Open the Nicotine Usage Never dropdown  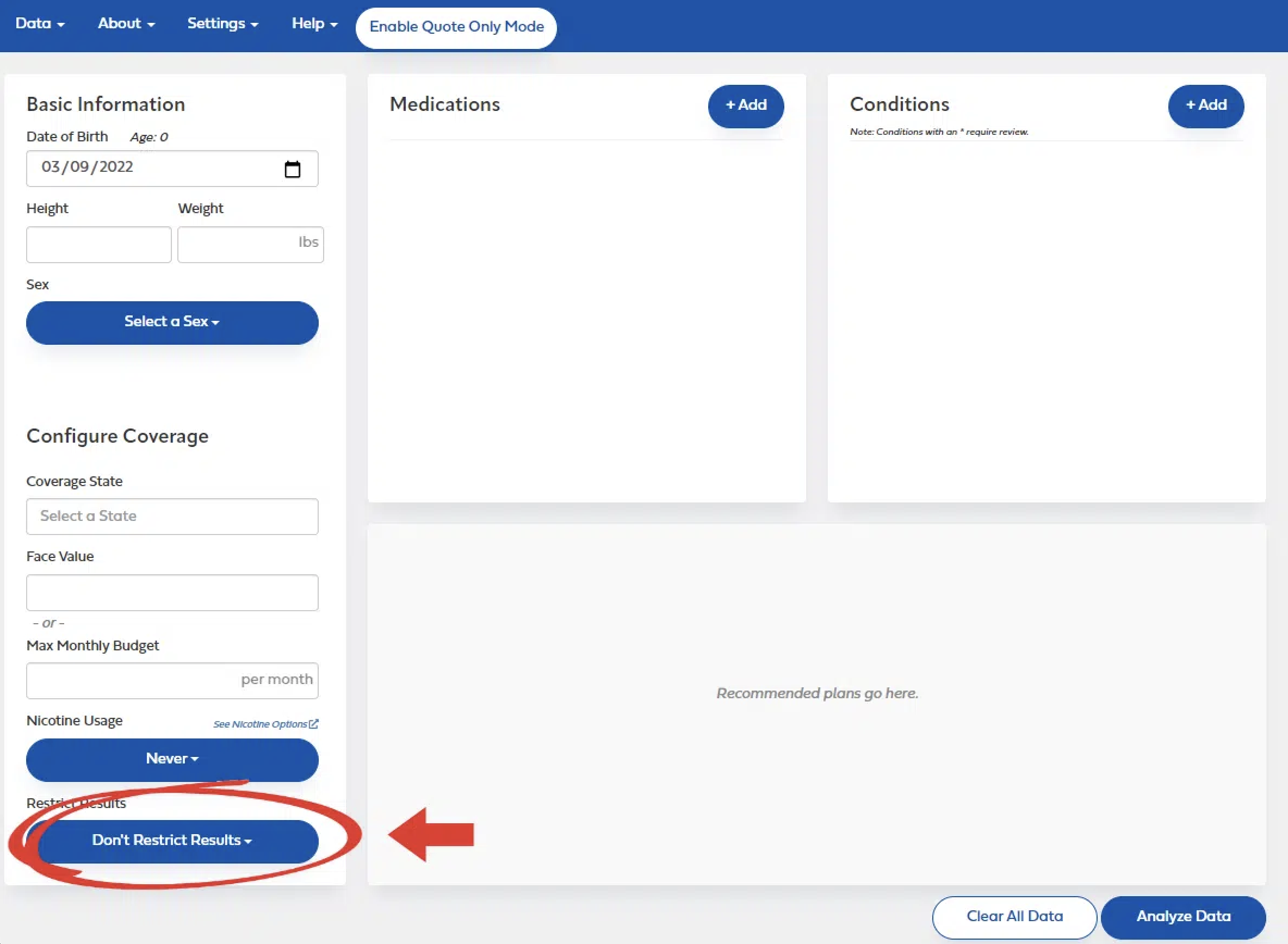(172, 760)
